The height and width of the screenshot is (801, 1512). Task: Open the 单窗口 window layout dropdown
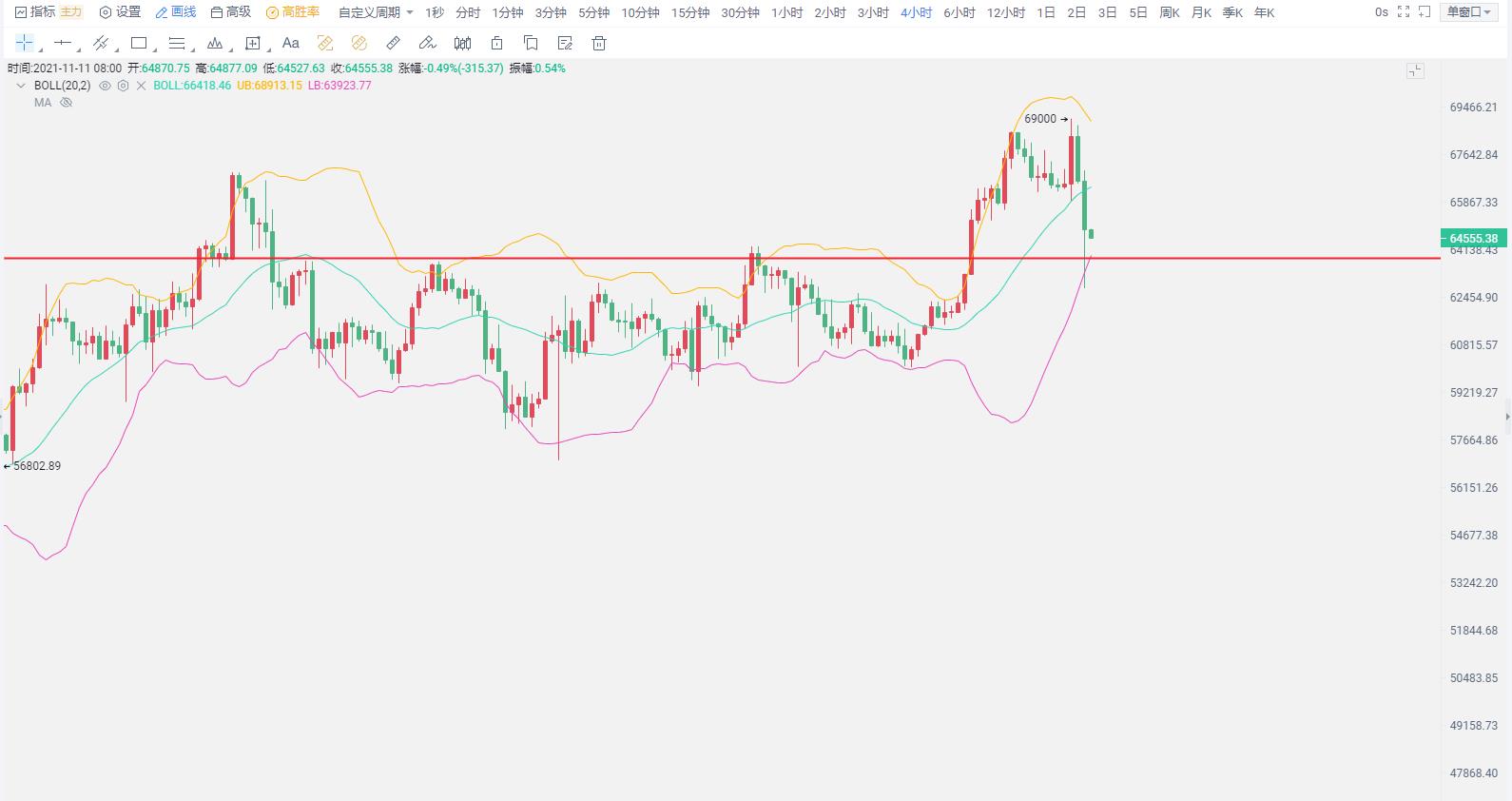1468,12
